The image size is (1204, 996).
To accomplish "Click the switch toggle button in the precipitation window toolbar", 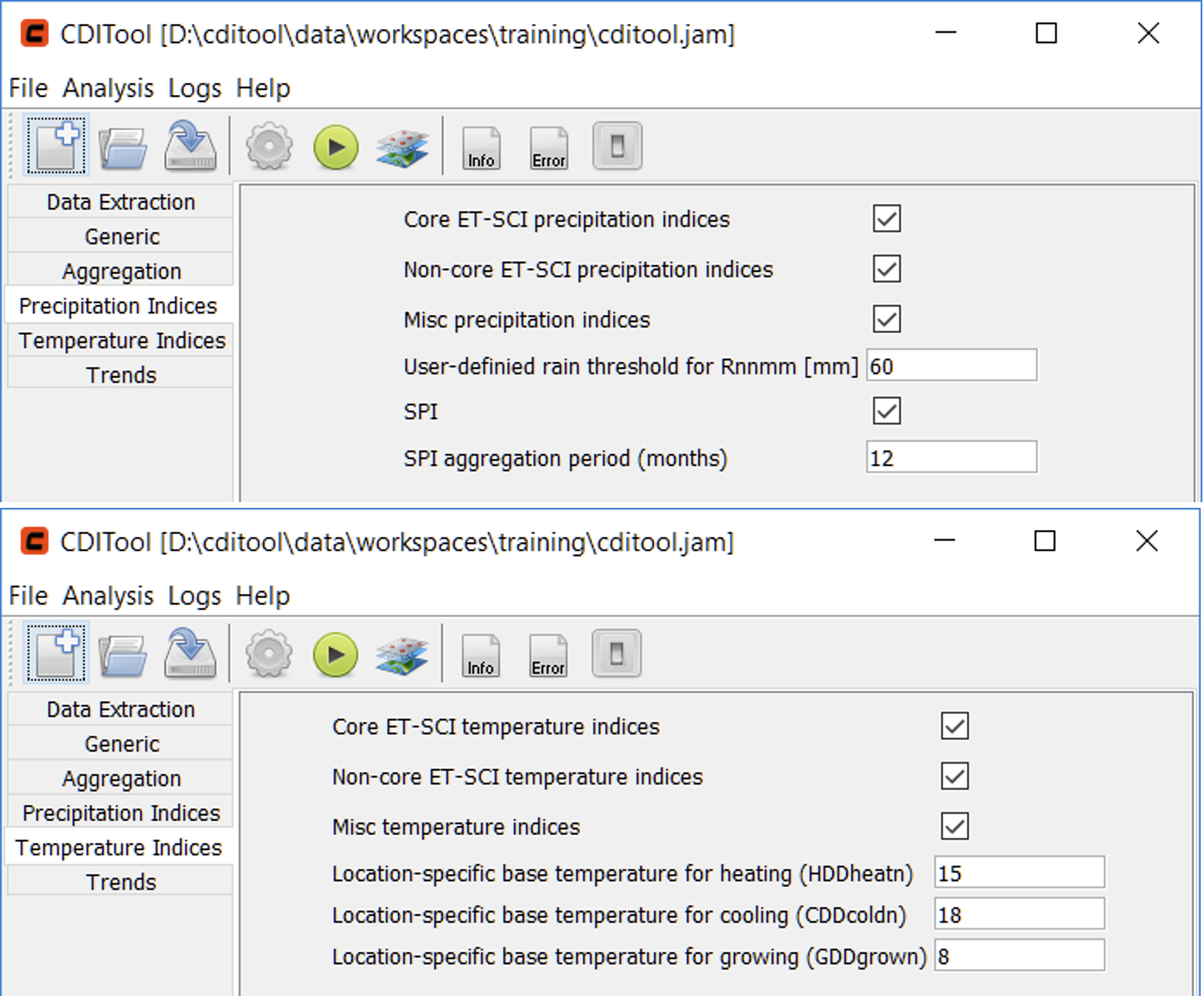I will click(617, 147).
